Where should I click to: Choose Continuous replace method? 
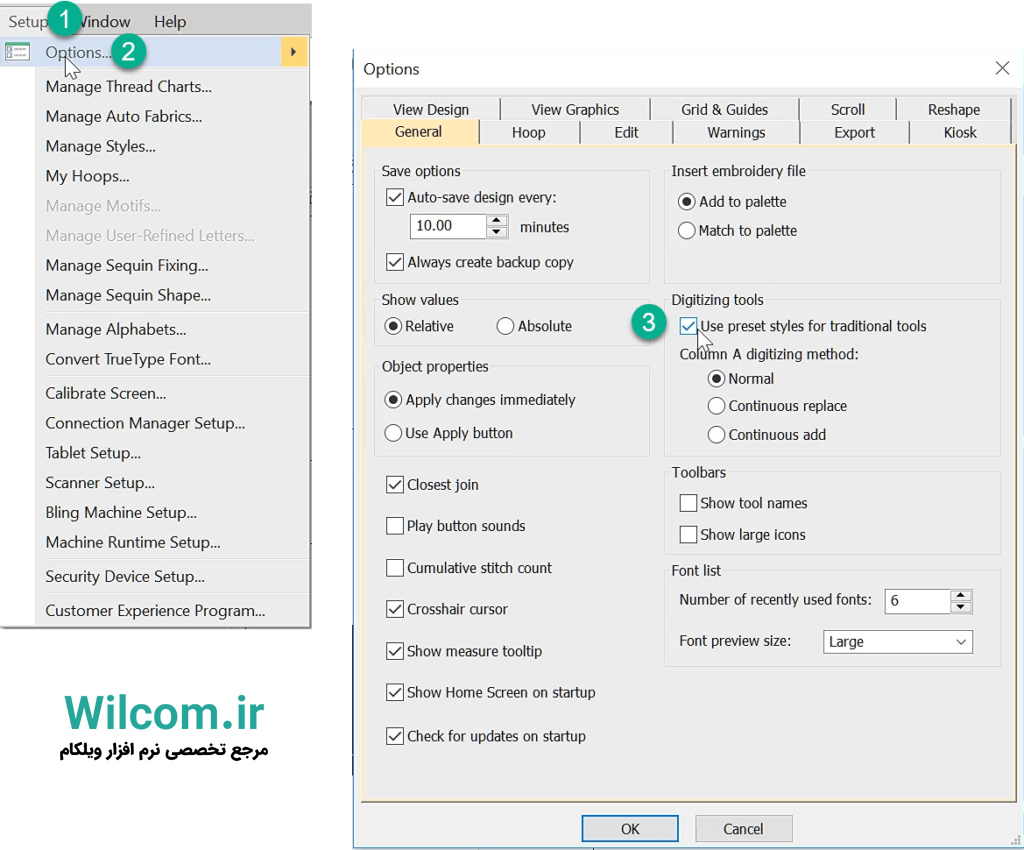coord(716,406)
